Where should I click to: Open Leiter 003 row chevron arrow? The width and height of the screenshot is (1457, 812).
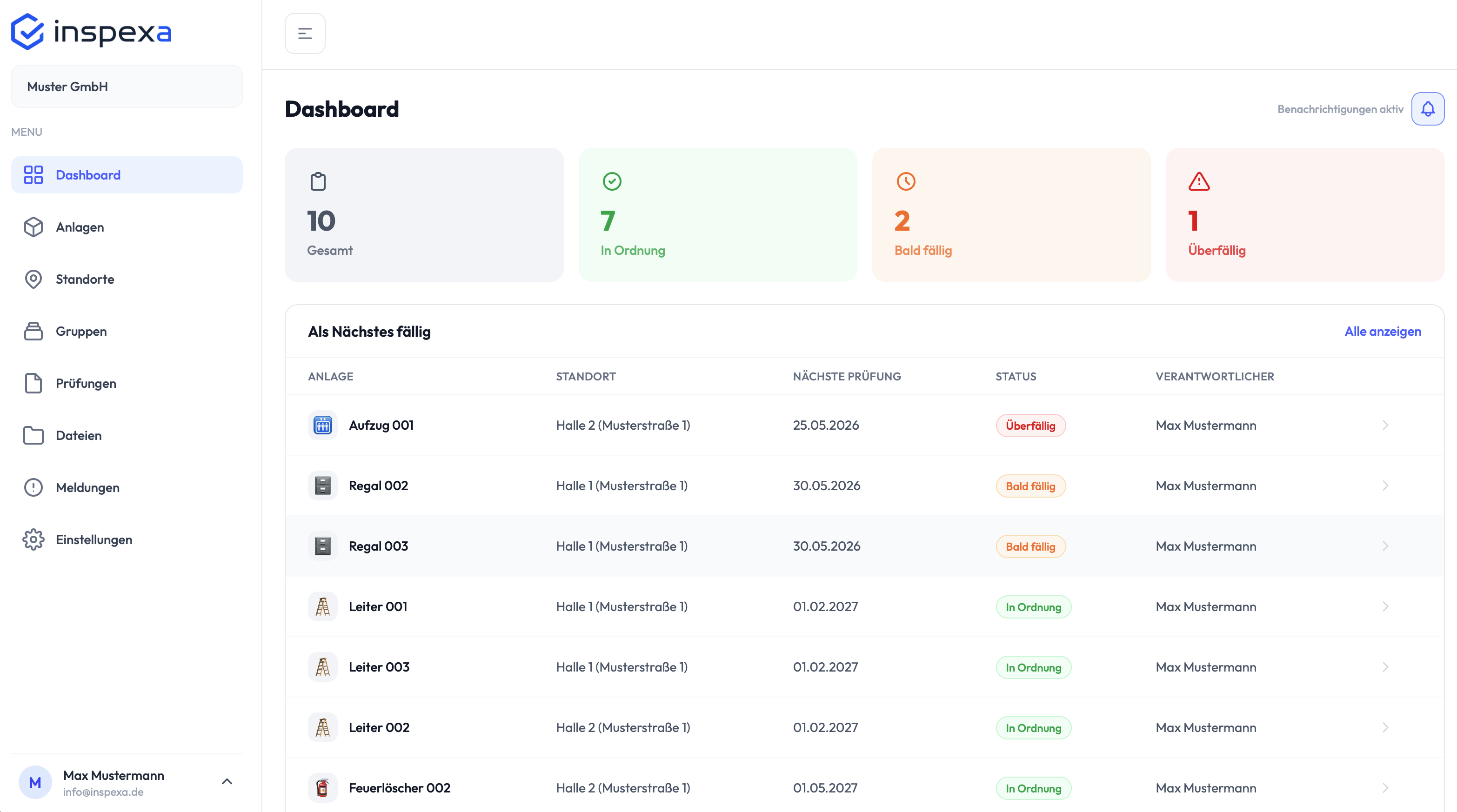click(1385, 667)
